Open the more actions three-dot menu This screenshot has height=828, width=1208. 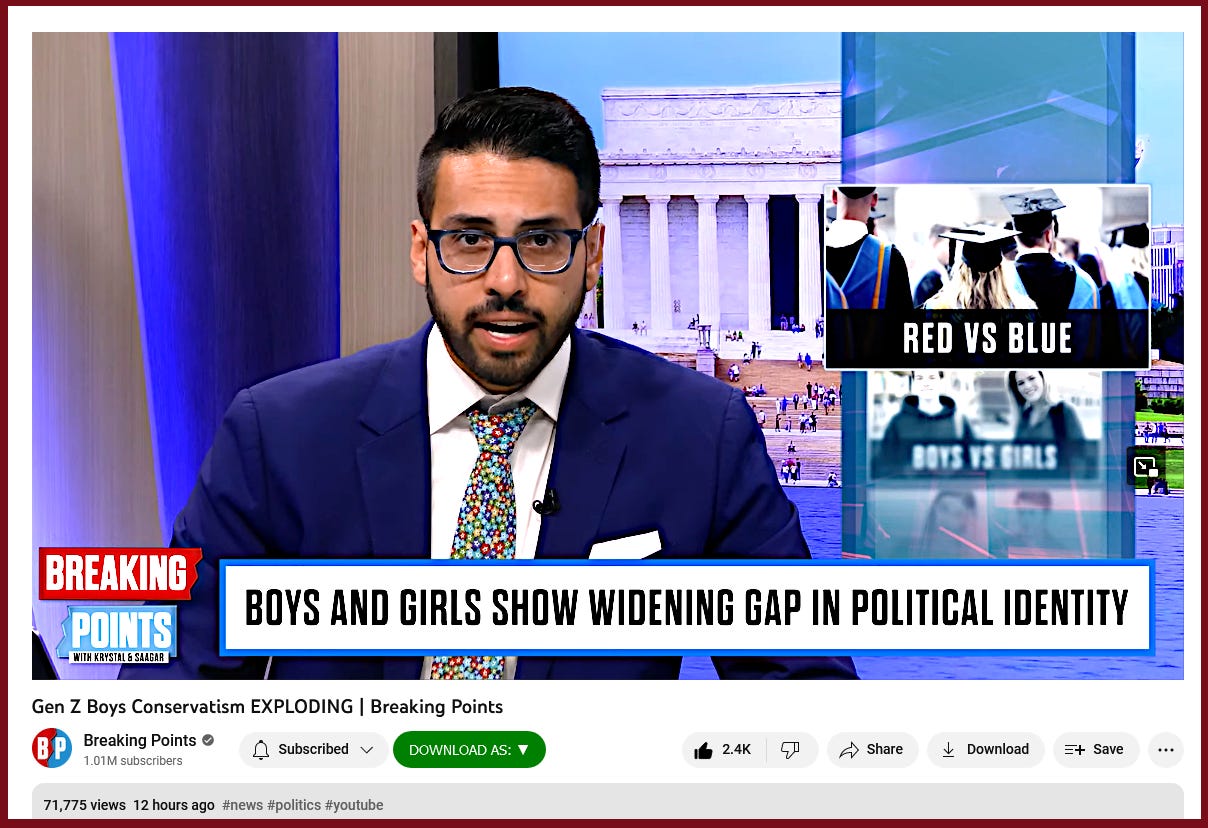[1166, 750]
